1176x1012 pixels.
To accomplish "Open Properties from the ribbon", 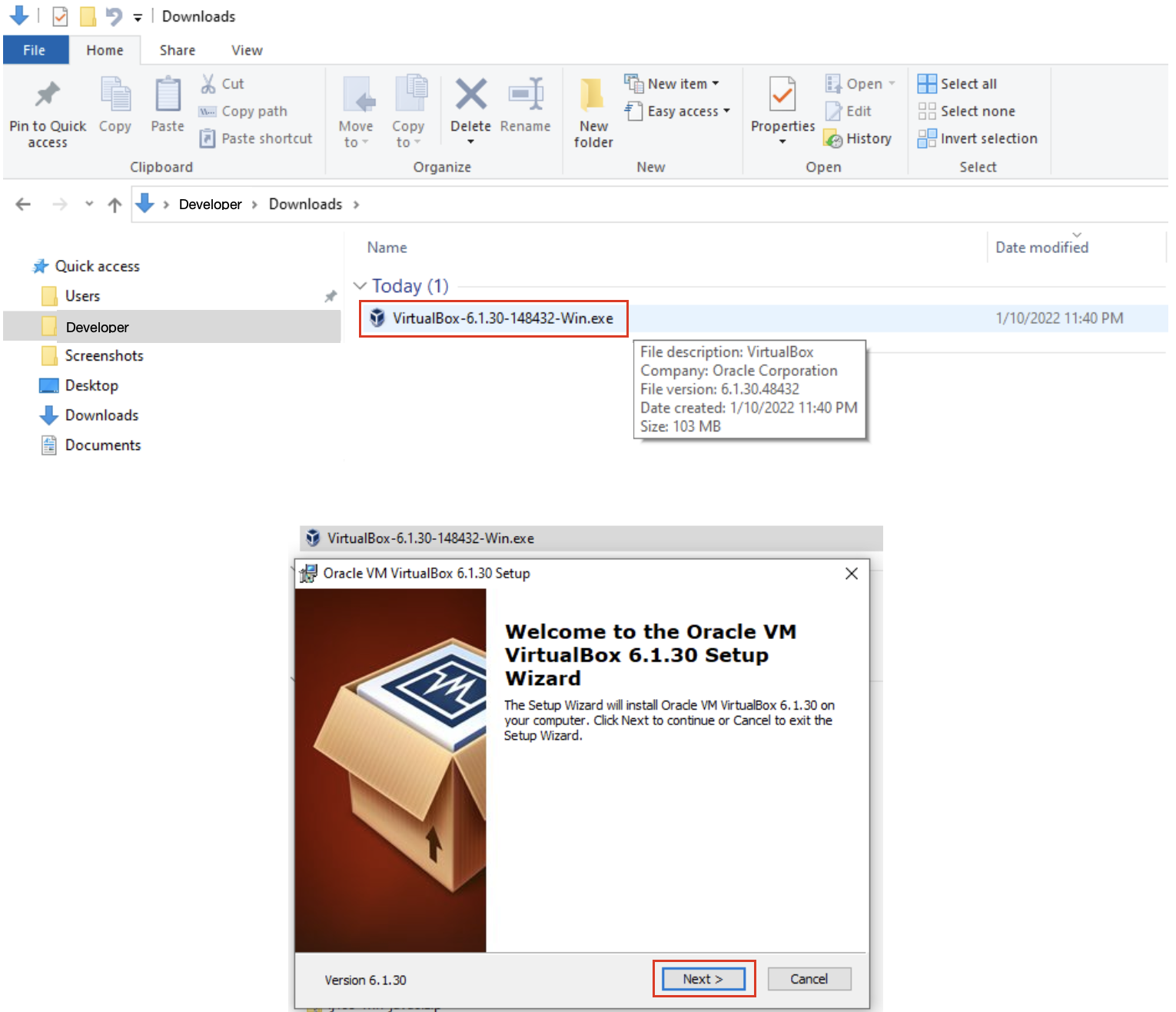I will coord(782,97).
